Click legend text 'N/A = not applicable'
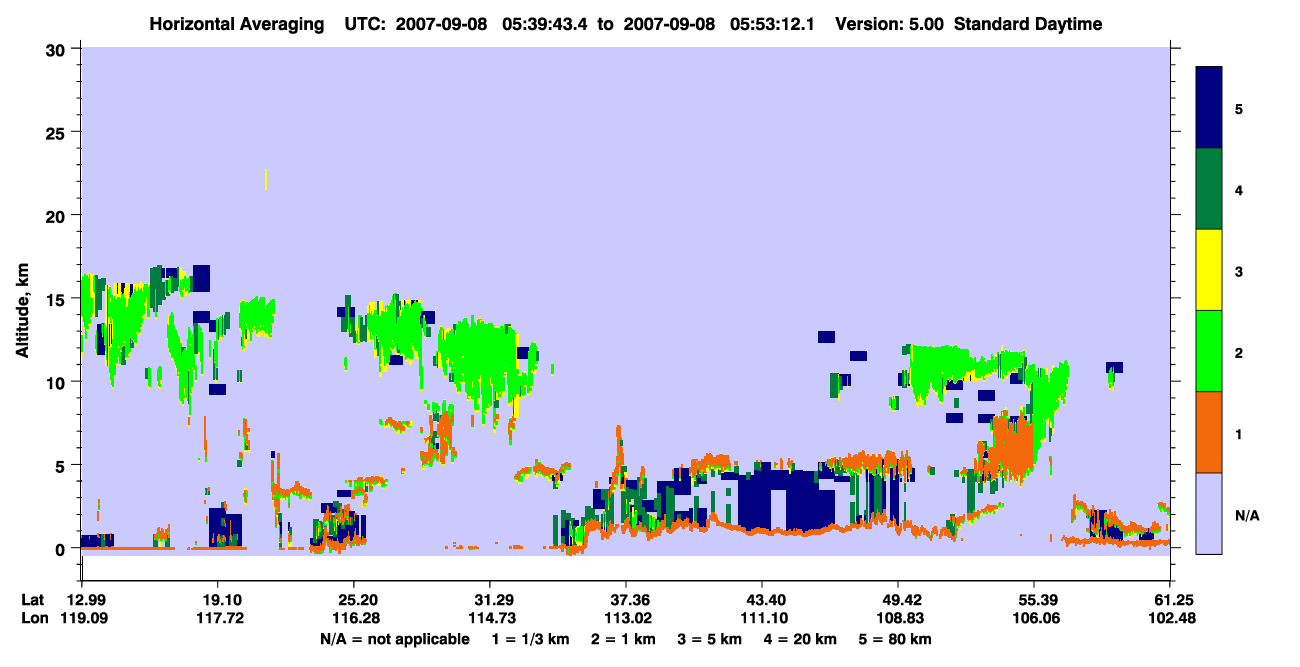This screenshot has width=1300, height=667. click(x=393, y=639)
